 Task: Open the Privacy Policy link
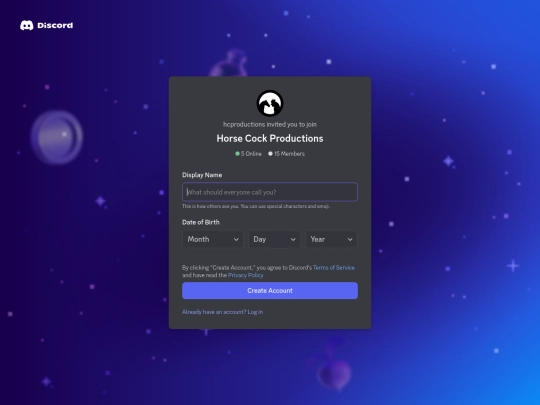246,275
